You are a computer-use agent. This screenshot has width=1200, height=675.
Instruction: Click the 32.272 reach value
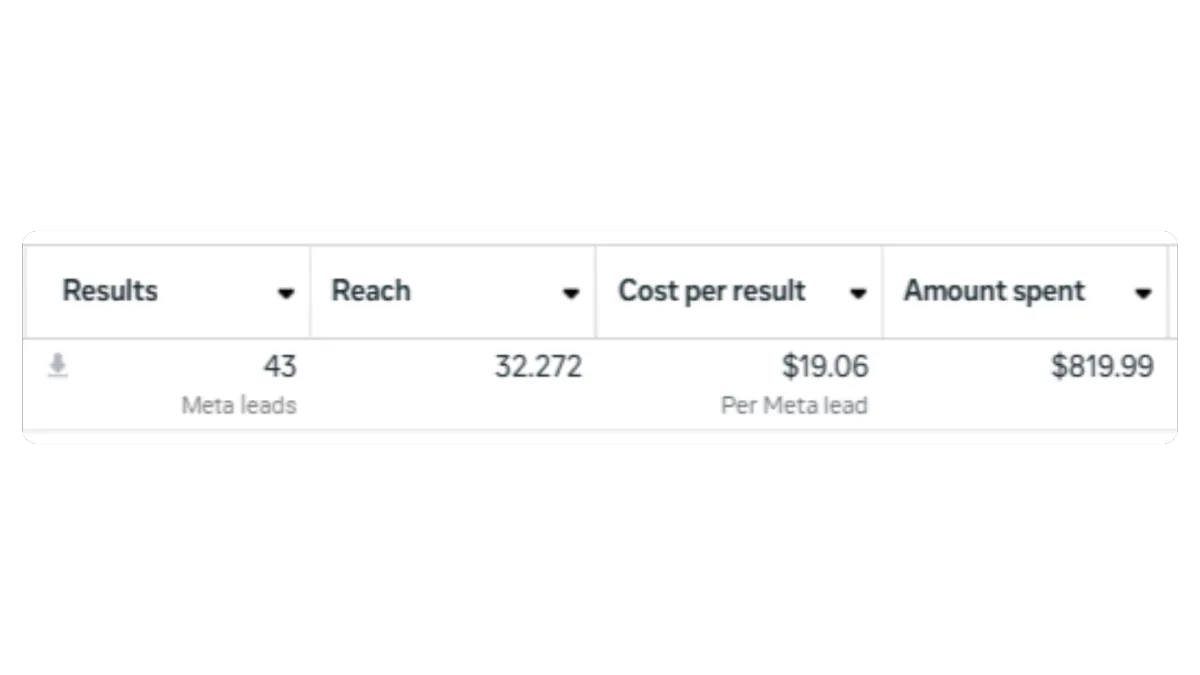pos(538,367)
